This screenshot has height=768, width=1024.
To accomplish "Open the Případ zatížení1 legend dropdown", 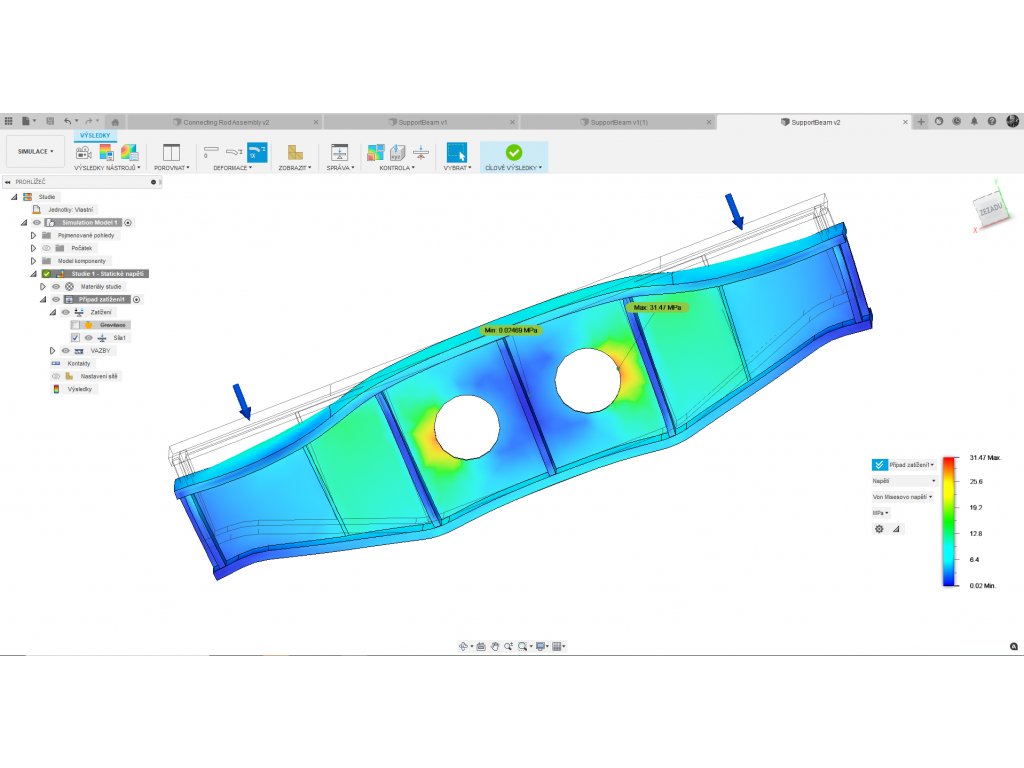I will pyautogui.click(x=912, y=464).
